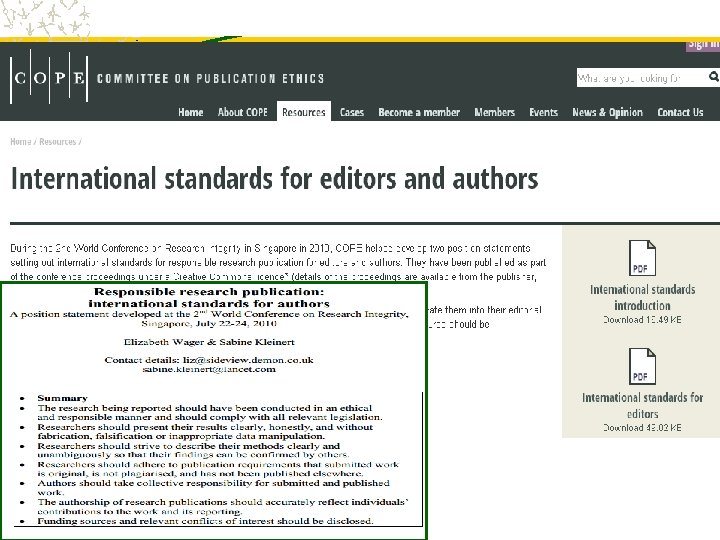This screenshot has width=720, height=540.
Task: Click the bullet 'Funding sources and relevant conflicts'
Action: (205, 521)
